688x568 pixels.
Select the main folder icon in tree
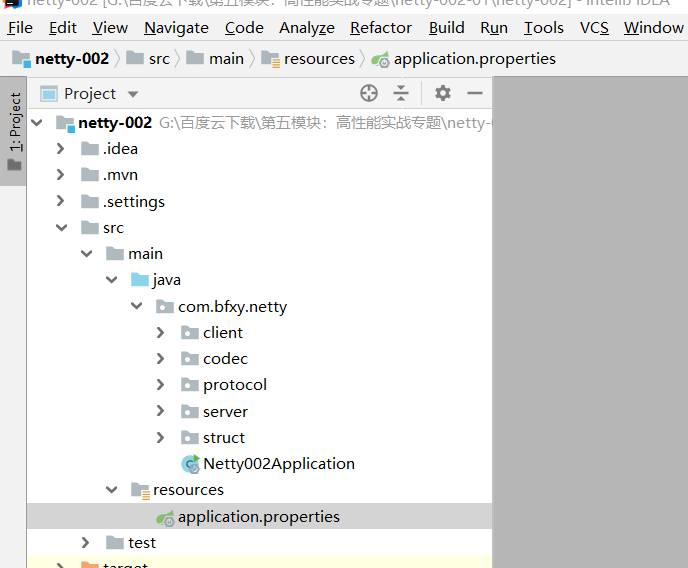click(115, 253)
